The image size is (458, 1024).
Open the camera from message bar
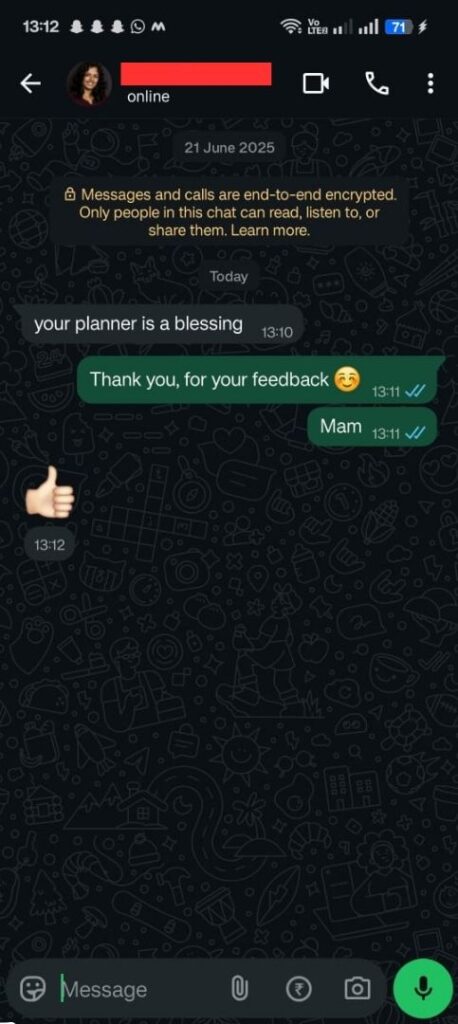pyautogui.click(x=357, y=989)
